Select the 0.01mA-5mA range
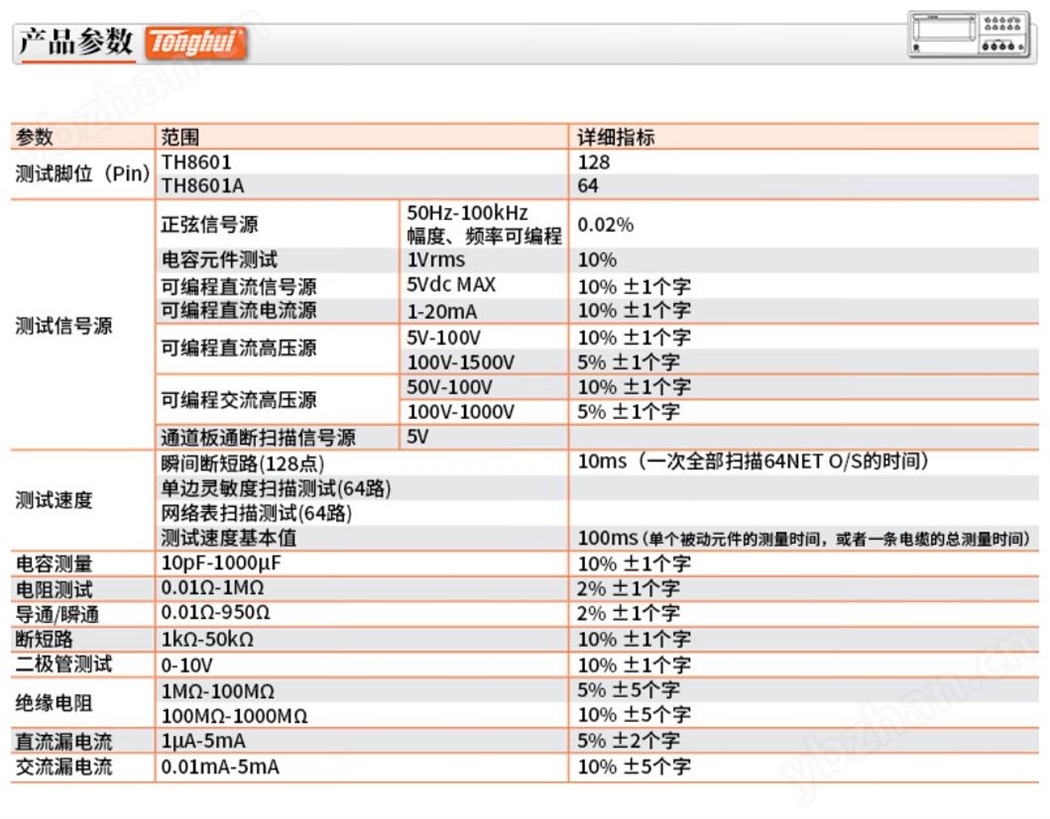The height and width of the screenshot is (819, 1050). pos(220,766)
